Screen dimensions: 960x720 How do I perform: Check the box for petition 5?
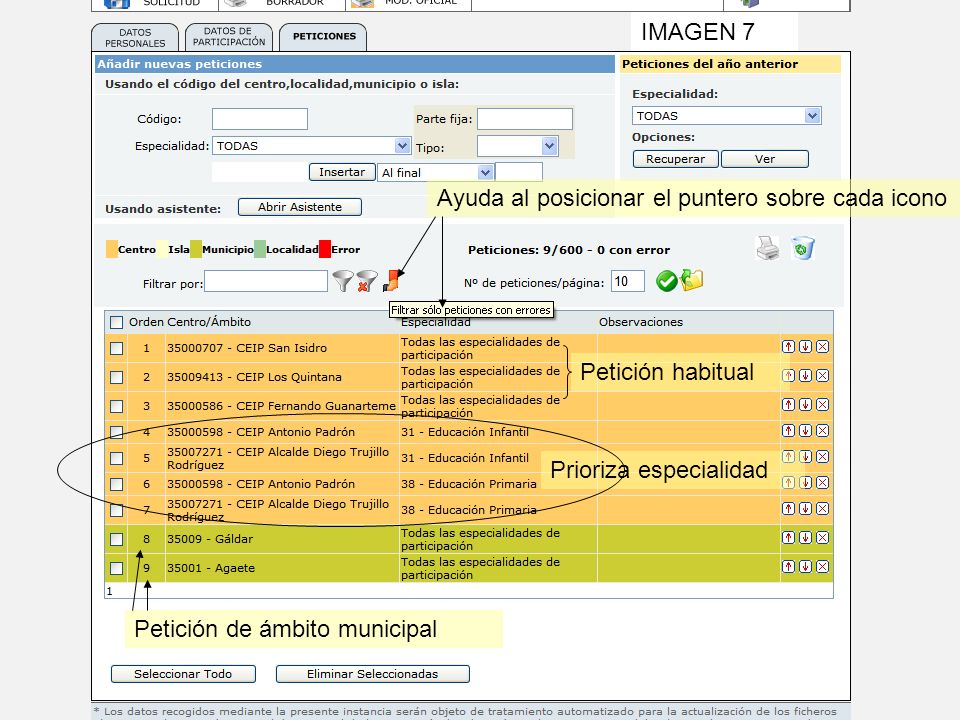coord(116,459)
